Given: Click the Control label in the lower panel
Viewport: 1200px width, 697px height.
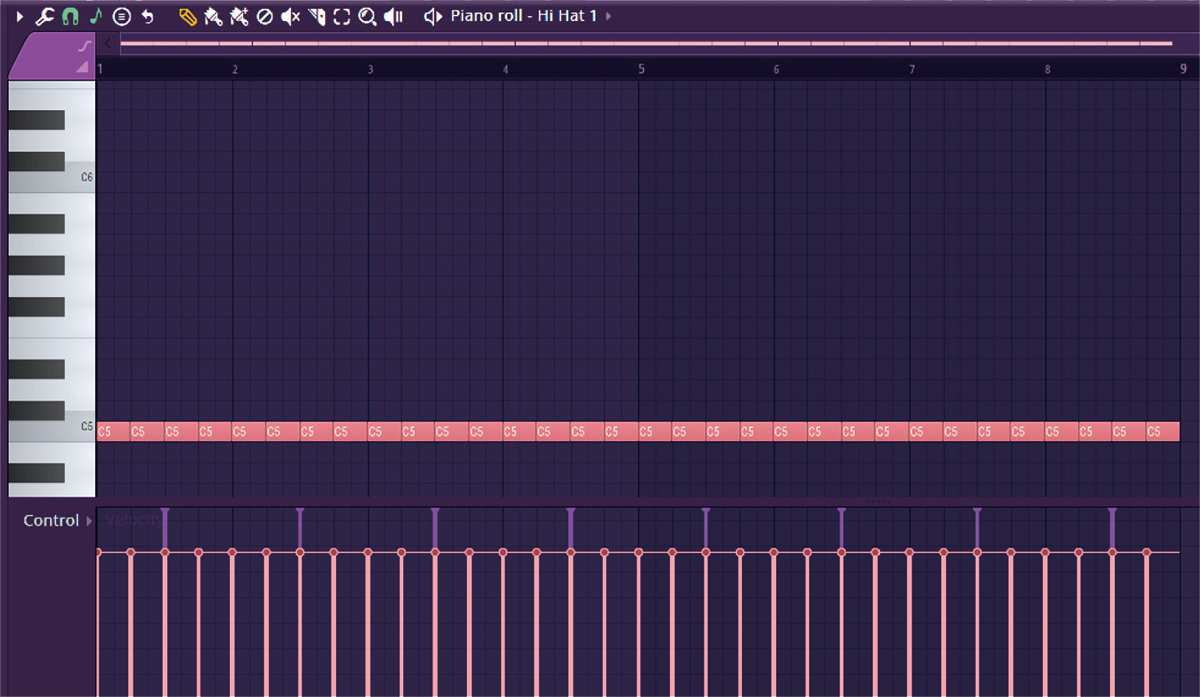Looking at the screenshot, I should 52,520.
